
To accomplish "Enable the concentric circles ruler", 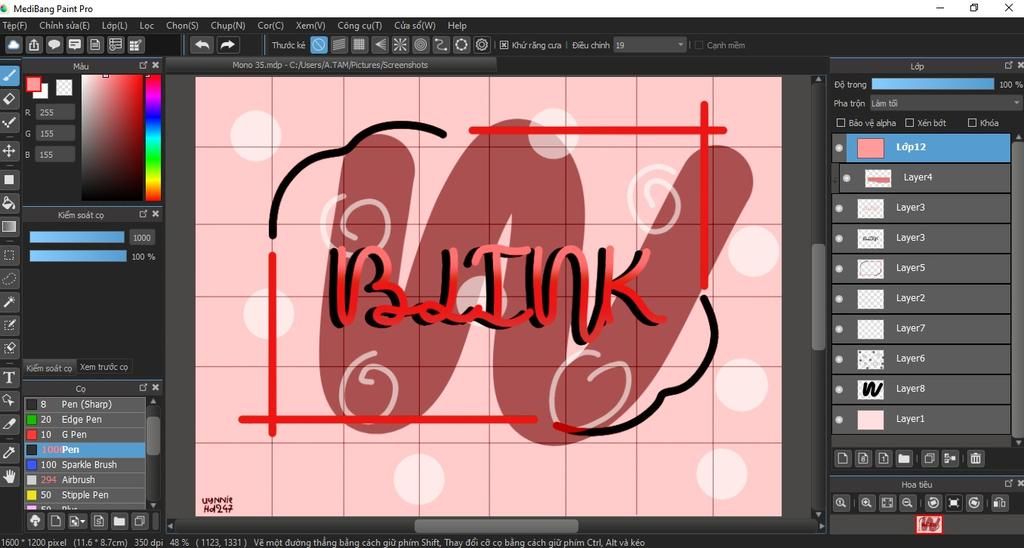I will [x=421, y=44].
